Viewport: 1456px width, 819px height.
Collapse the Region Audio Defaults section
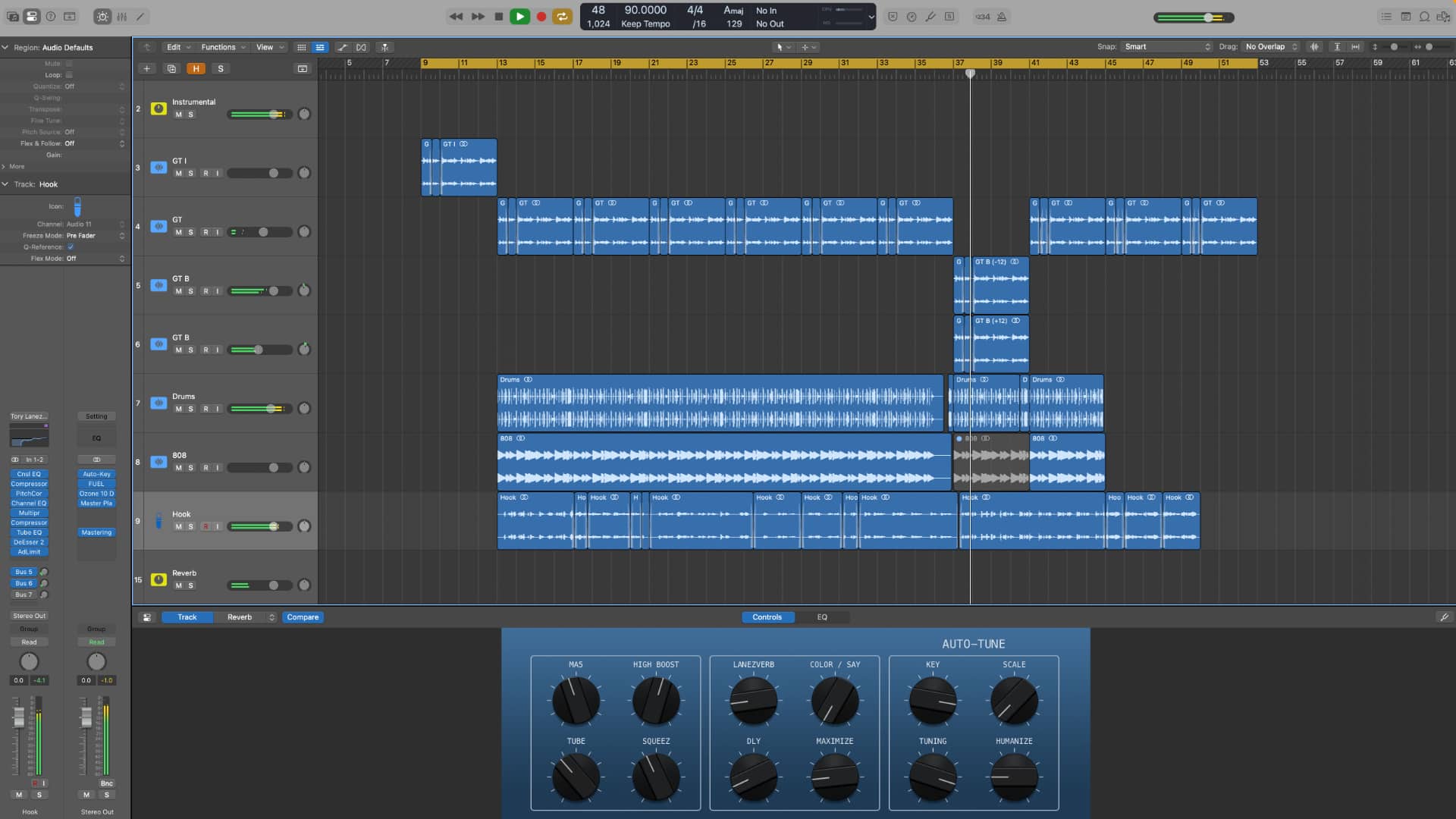point(5,47)
